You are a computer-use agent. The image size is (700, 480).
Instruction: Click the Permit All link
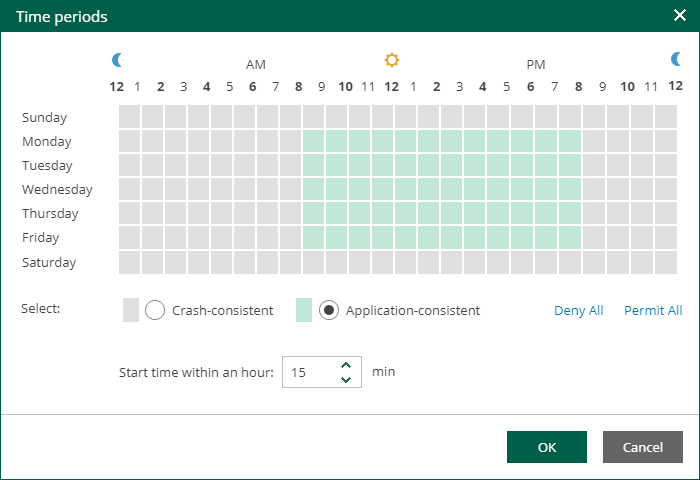point(653,310)
